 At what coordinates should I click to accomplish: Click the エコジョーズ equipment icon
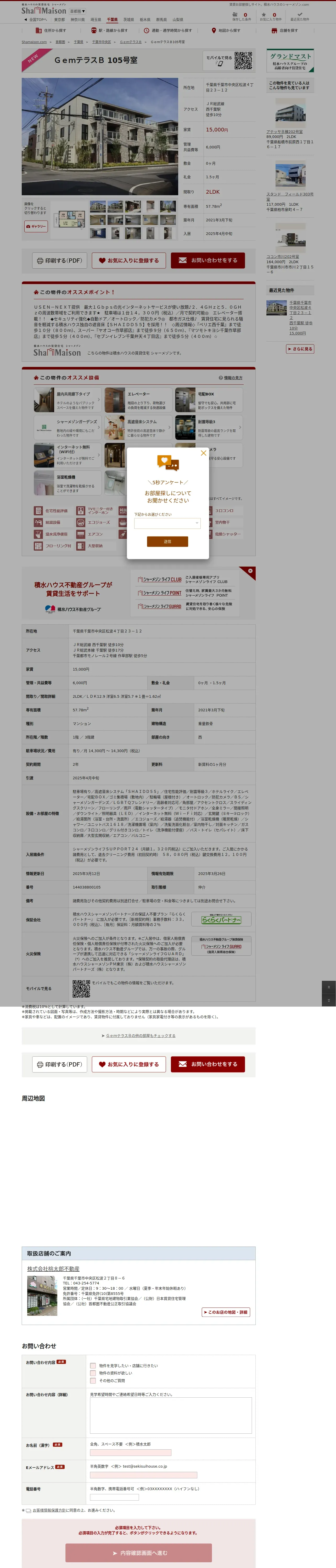click(x=81, y=522)
